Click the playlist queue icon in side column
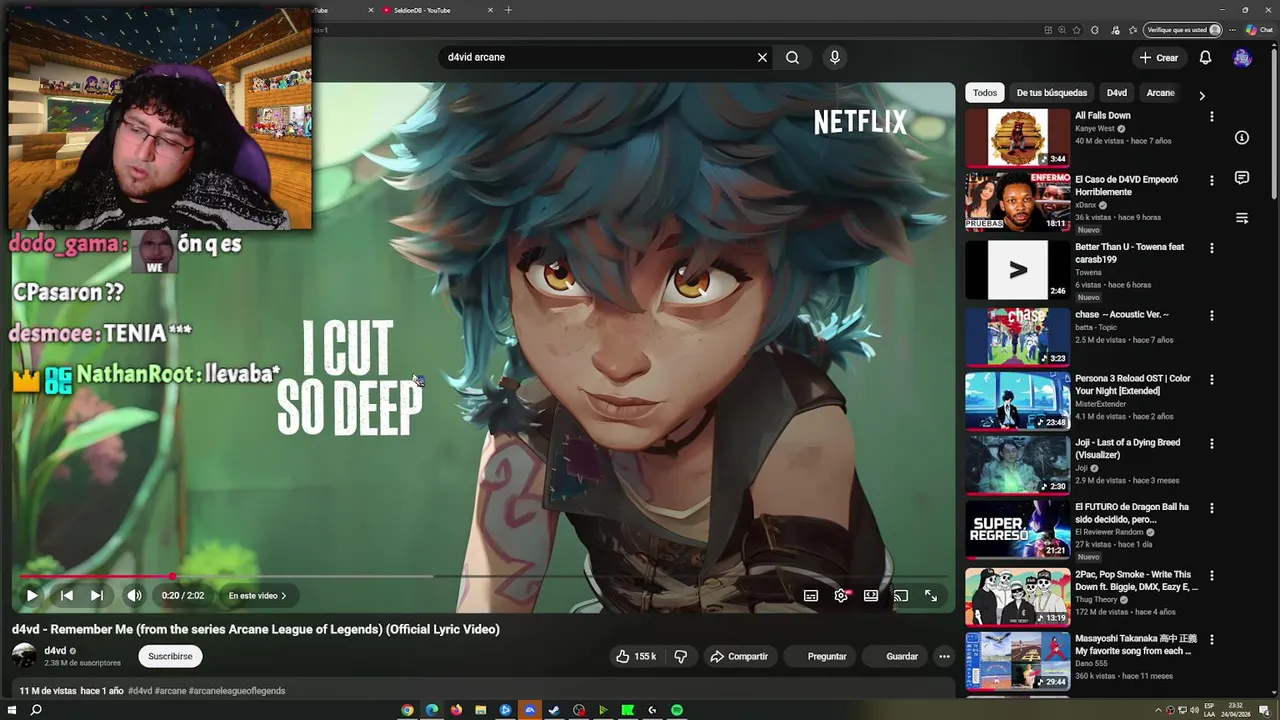 coord(1242,218)
